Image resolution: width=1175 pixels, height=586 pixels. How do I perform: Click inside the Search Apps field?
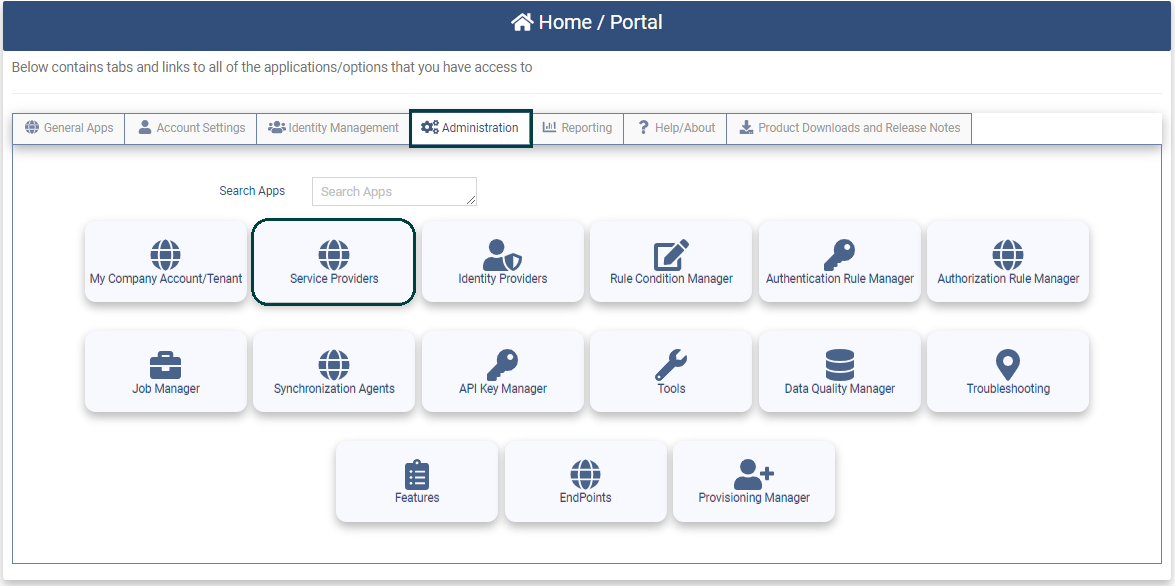pos(393,191)
